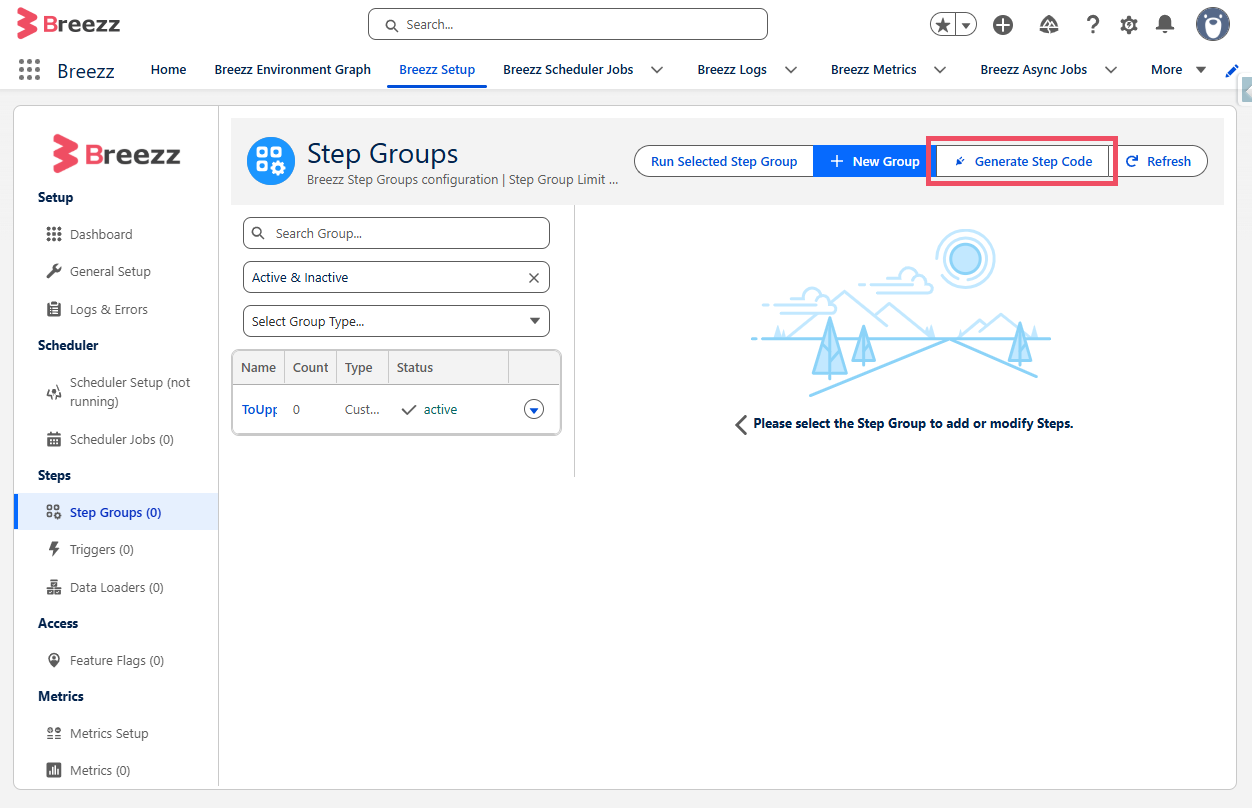The width and height of the screenshot is (1252, 808).
Task: Open the Trailhead guidance icon
Action: click(1049, 25)
